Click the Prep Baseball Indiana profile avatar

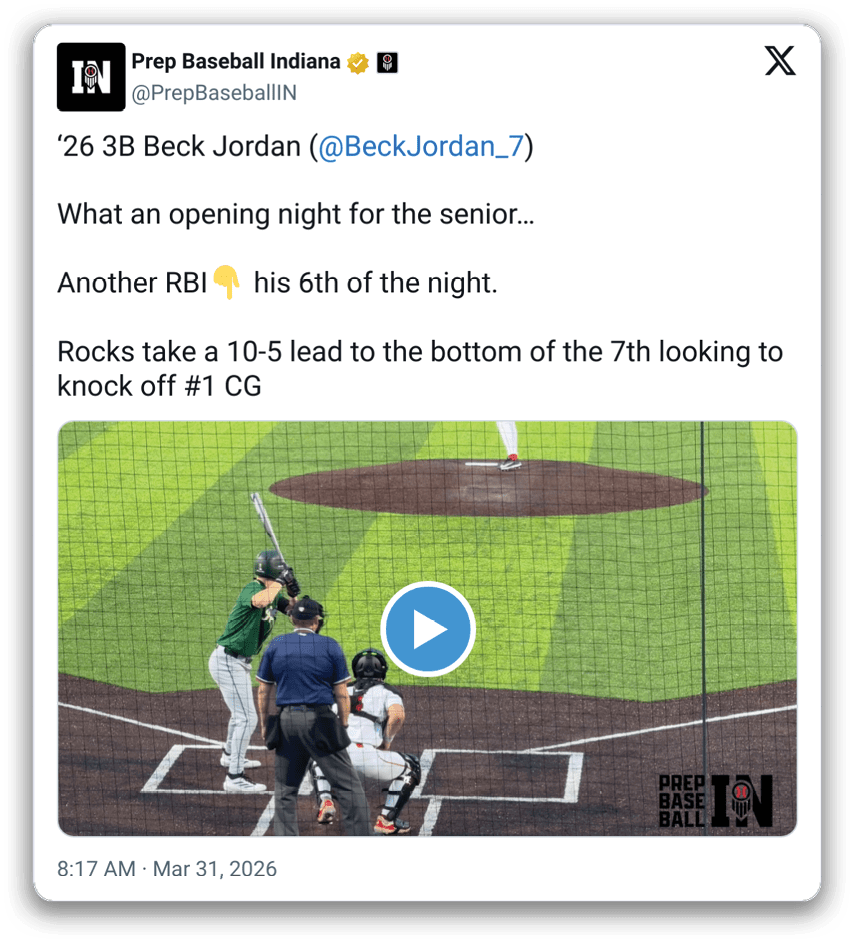click(x=91, y=77)
